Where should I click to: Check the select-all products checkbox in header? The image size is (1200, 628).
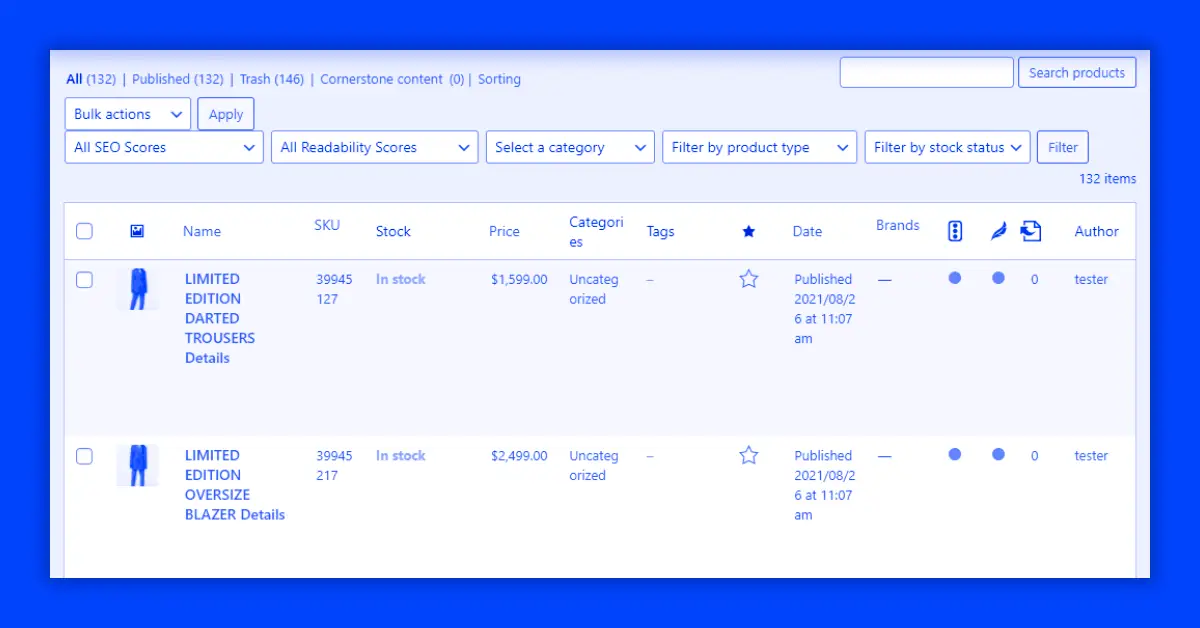click(84, 231)
